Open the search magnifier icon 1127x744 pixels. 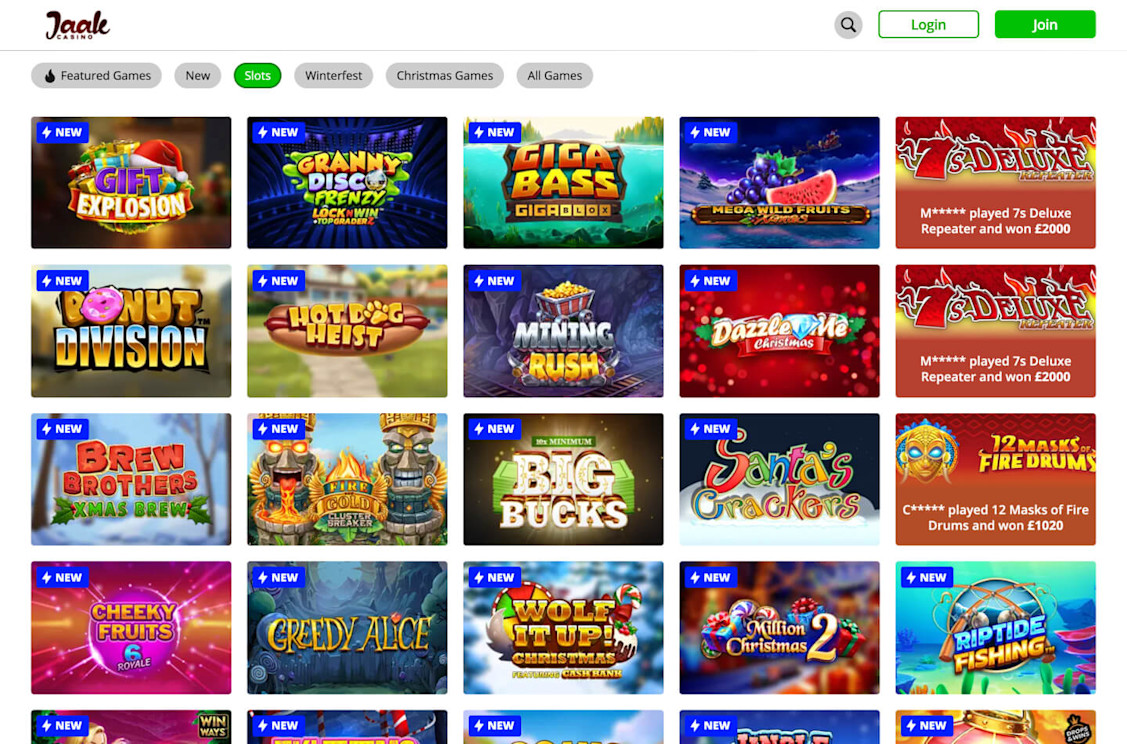848,24
